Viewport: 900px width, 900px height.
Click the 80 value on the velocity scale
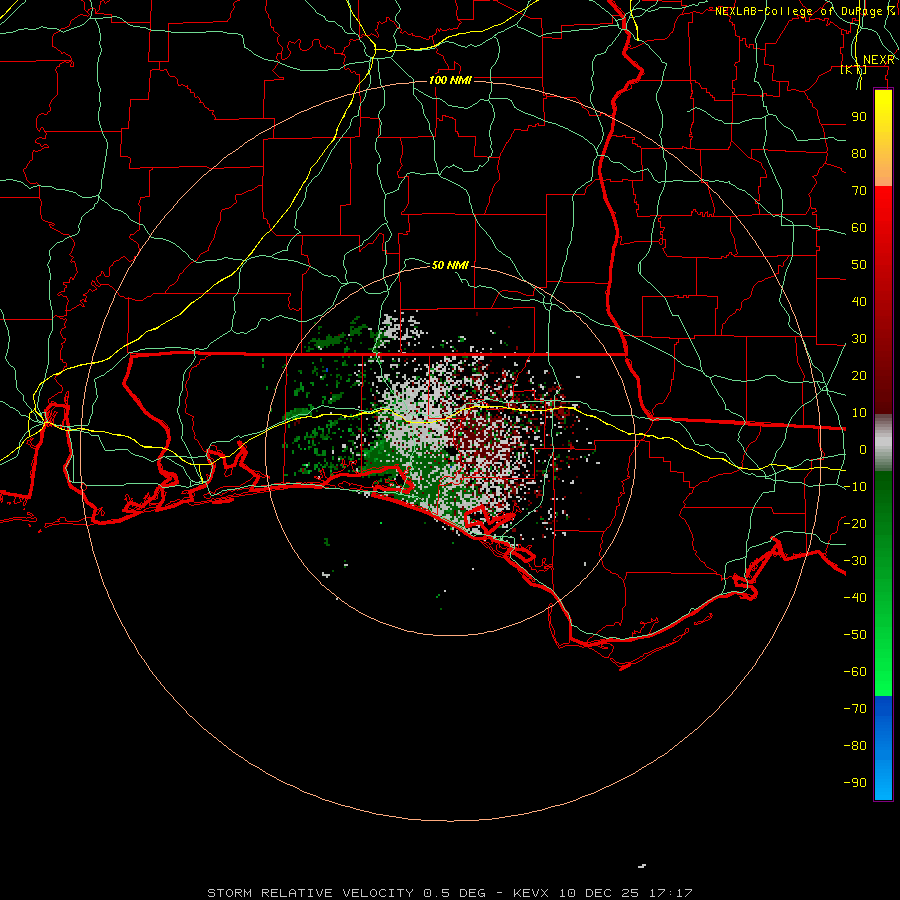pyautogui.click(x=859, y=153)
